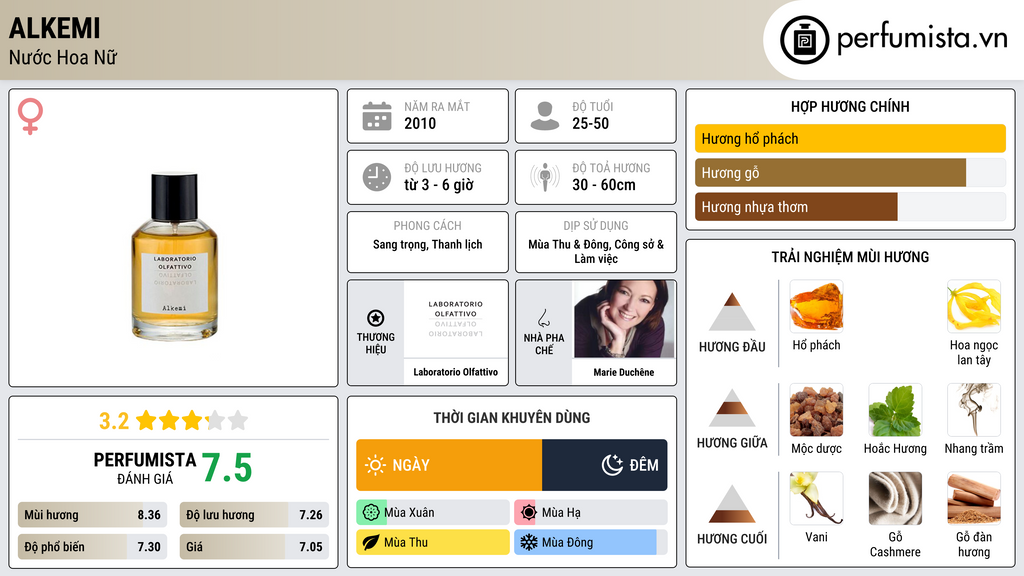Click the person icon beside Độ tuổi
Screen dimensions: 1024x576
(x=545, y=116)
